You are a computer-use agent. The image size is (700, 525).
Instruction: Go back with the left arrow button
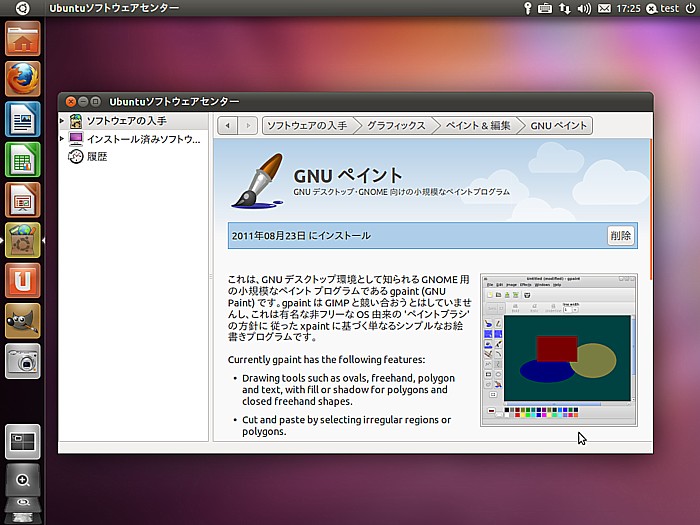click(x=228, y=125)
